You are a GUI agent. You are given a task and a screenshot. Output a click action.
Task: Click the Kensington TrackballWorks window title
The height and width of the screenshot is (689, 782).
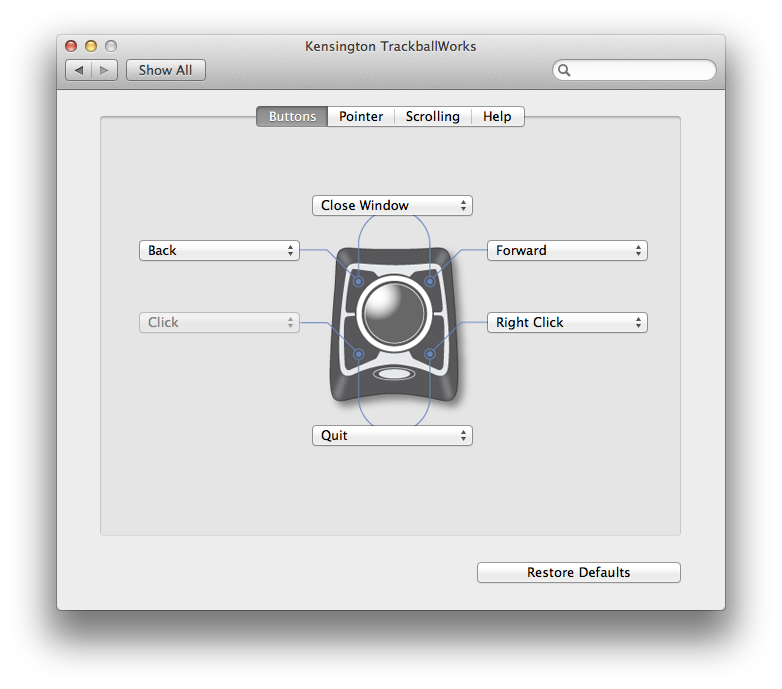tap(391, 46)
